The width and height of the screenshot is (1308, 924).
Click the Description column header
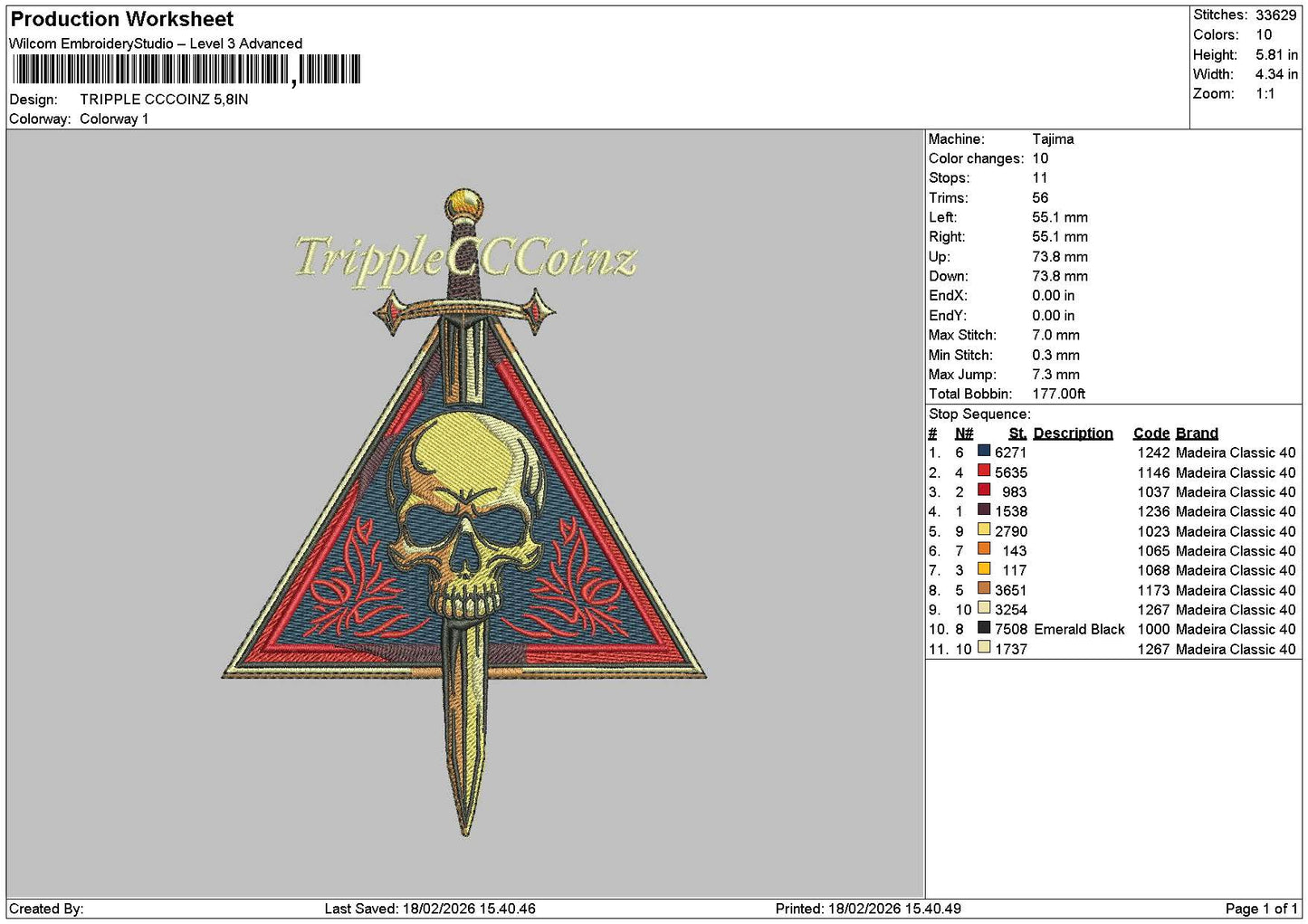coord(1073,433)
